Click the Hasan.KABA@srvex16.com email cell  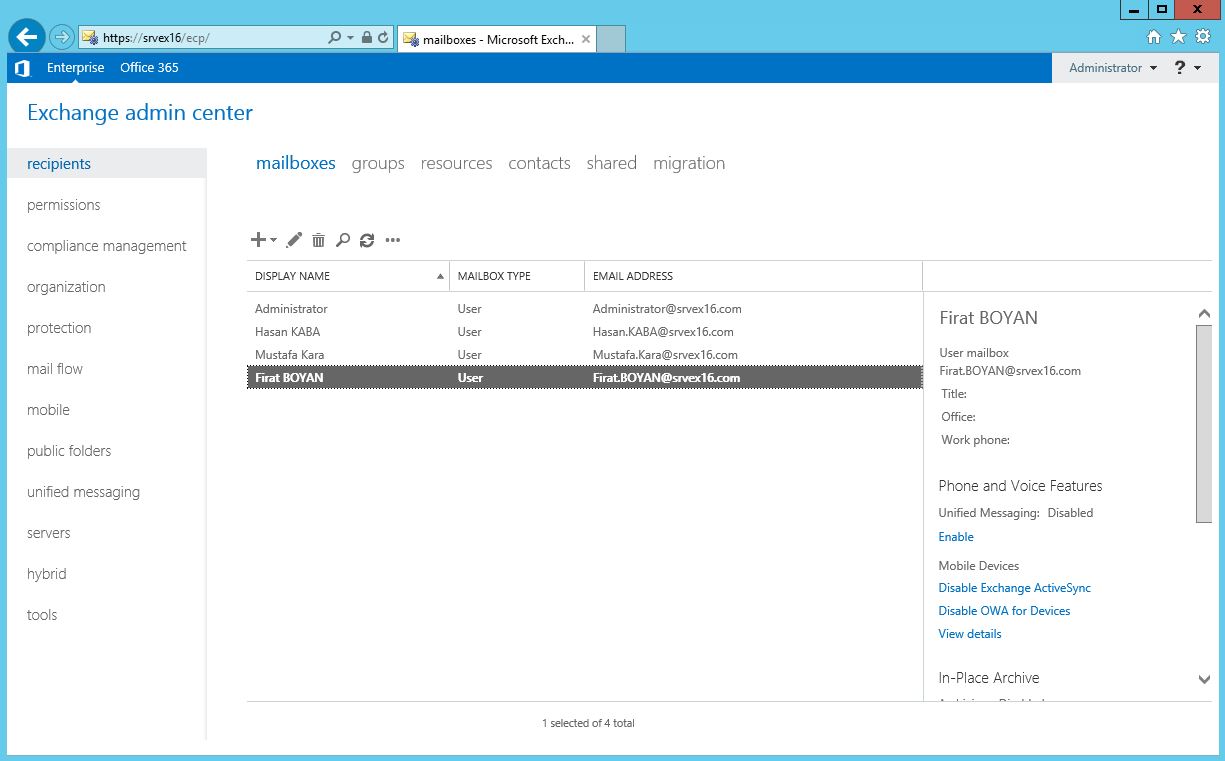[663, 332]
